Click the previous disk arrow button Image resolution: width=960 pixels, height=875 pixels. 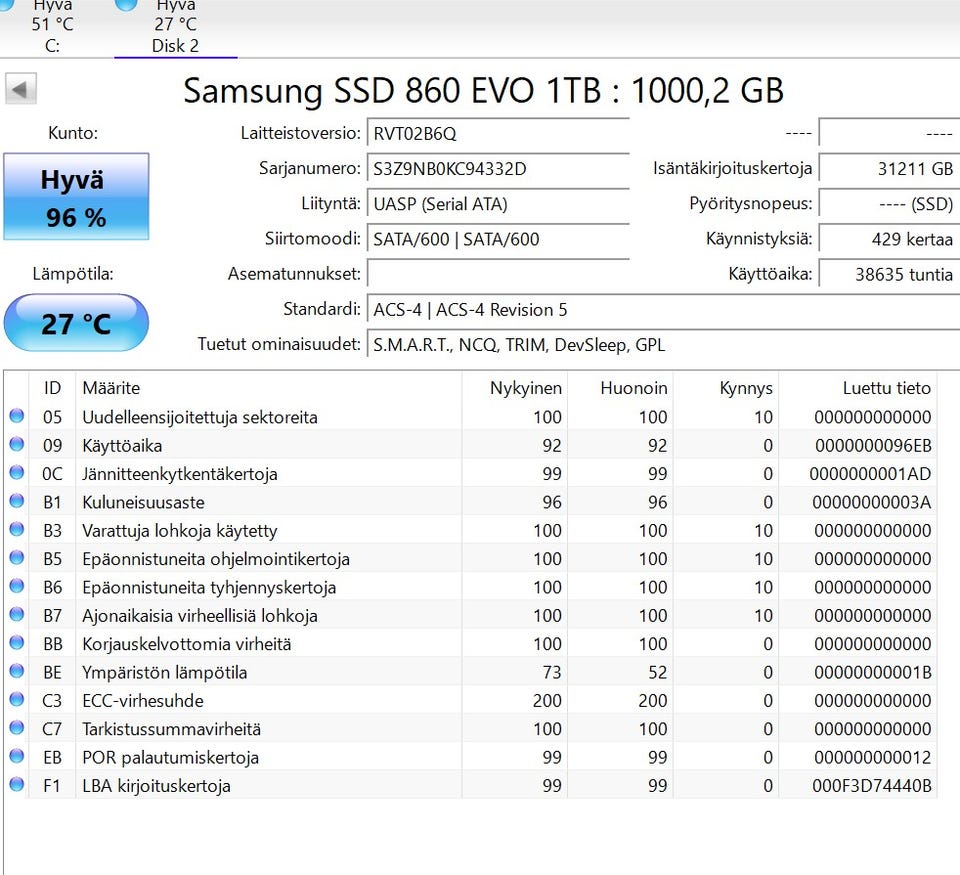tap(20, 89)
